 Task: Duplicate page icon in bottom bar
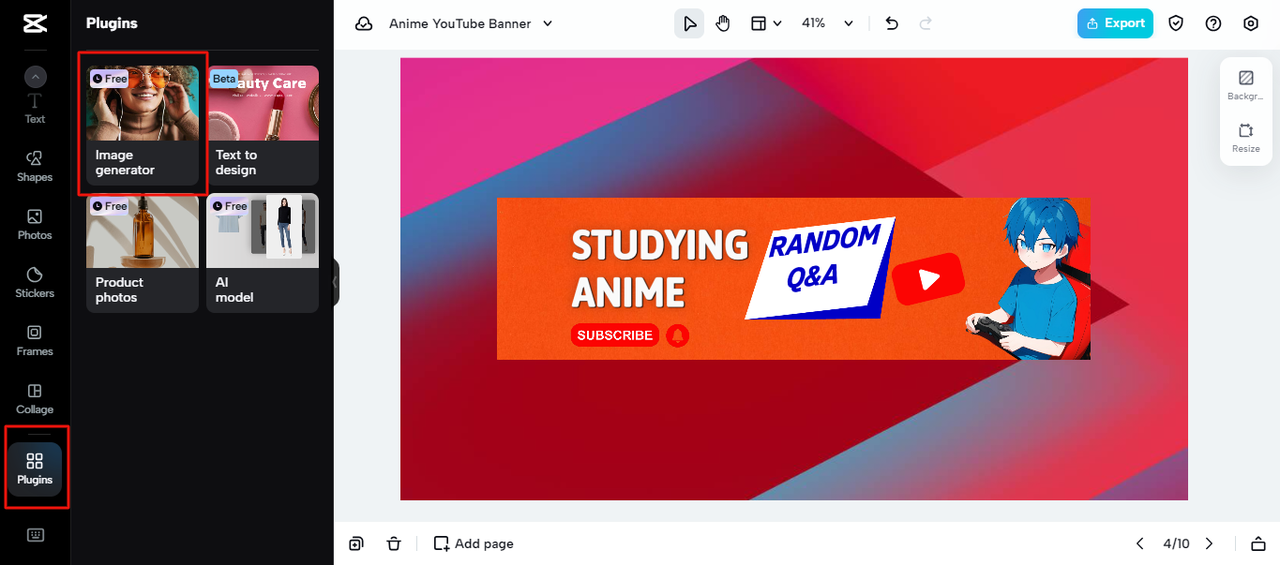point(356,543)
